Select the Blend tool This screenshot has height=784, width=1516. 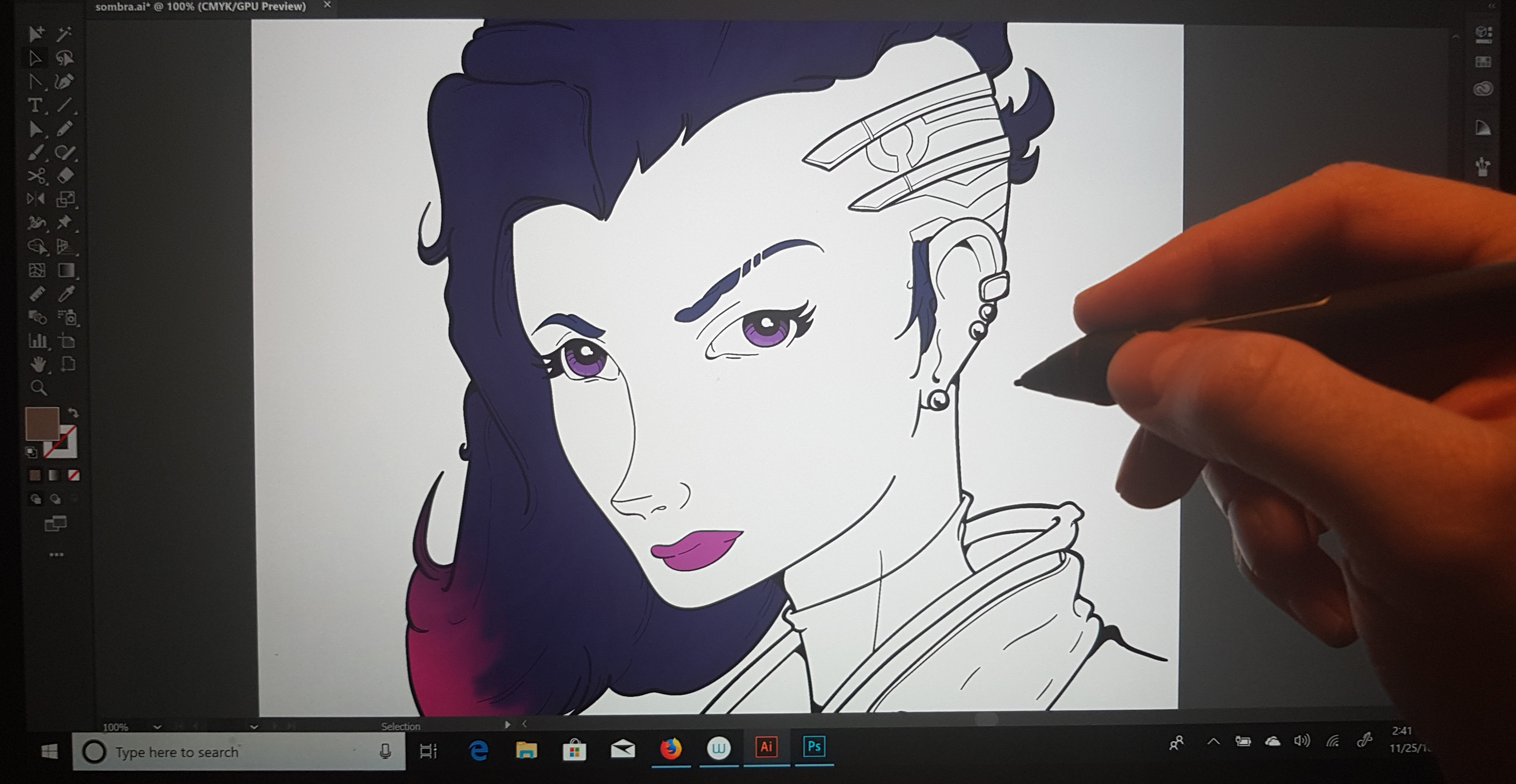coord(38,318)
